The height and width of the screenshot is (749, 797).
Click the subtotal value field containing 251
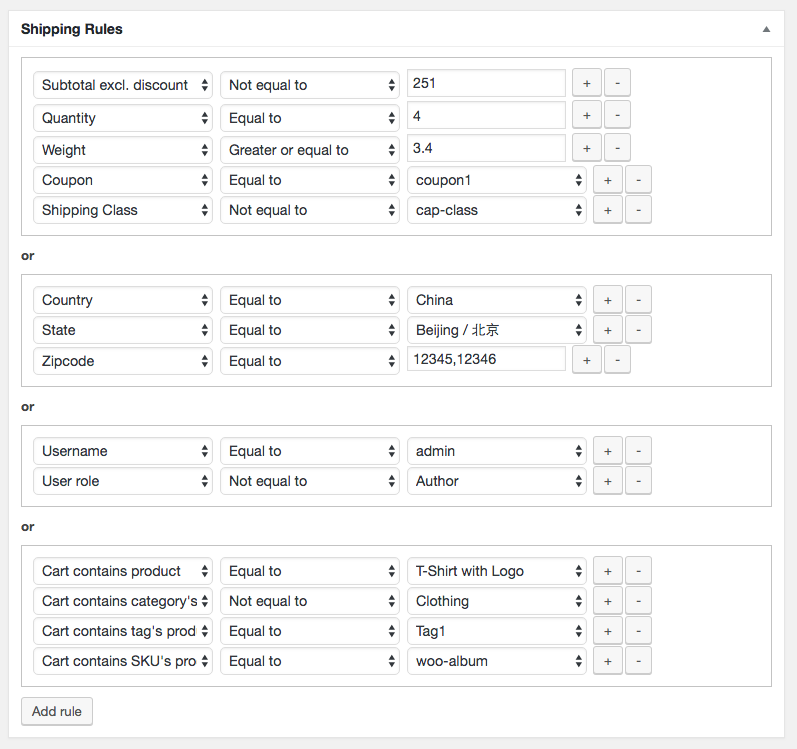click(x=486, y=84)
